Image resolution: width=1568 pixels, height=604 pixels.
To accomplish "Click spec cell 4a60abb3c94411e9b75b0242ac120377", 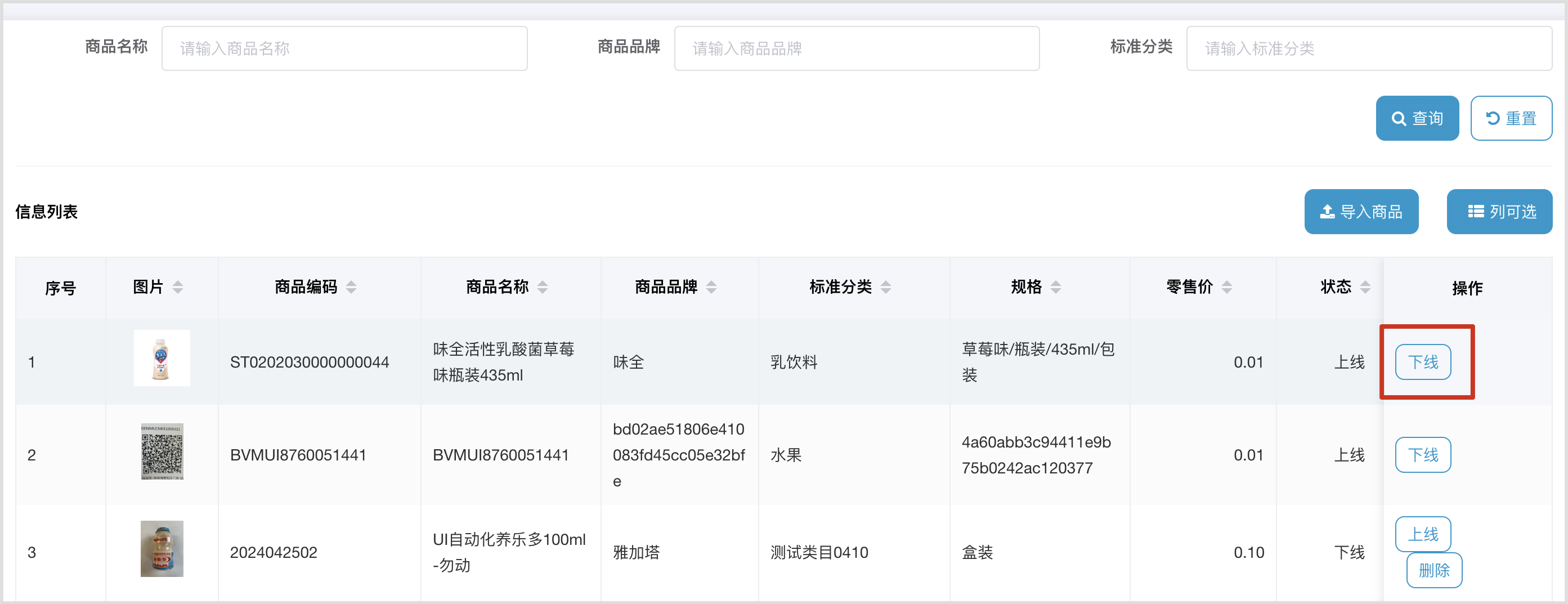I will pyautogui.click(x=1036, y=455).
